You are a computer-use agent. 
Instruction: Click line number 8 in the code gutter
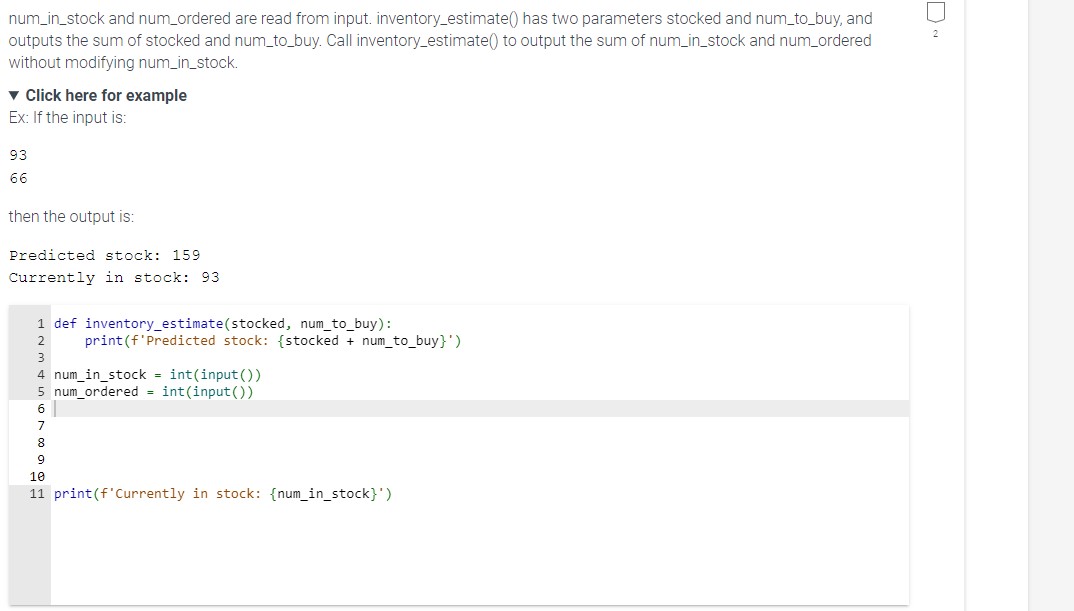point(40,441)
